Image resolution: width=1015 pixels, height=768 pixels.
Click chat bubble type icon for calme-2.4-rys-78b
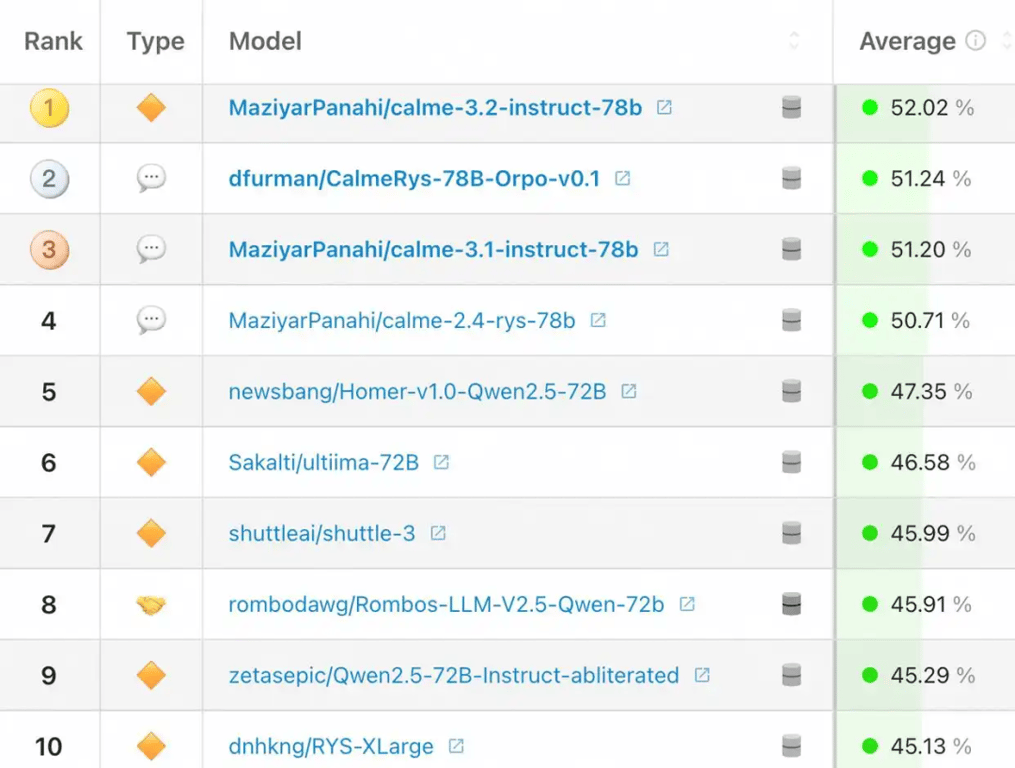pos(151,320)
